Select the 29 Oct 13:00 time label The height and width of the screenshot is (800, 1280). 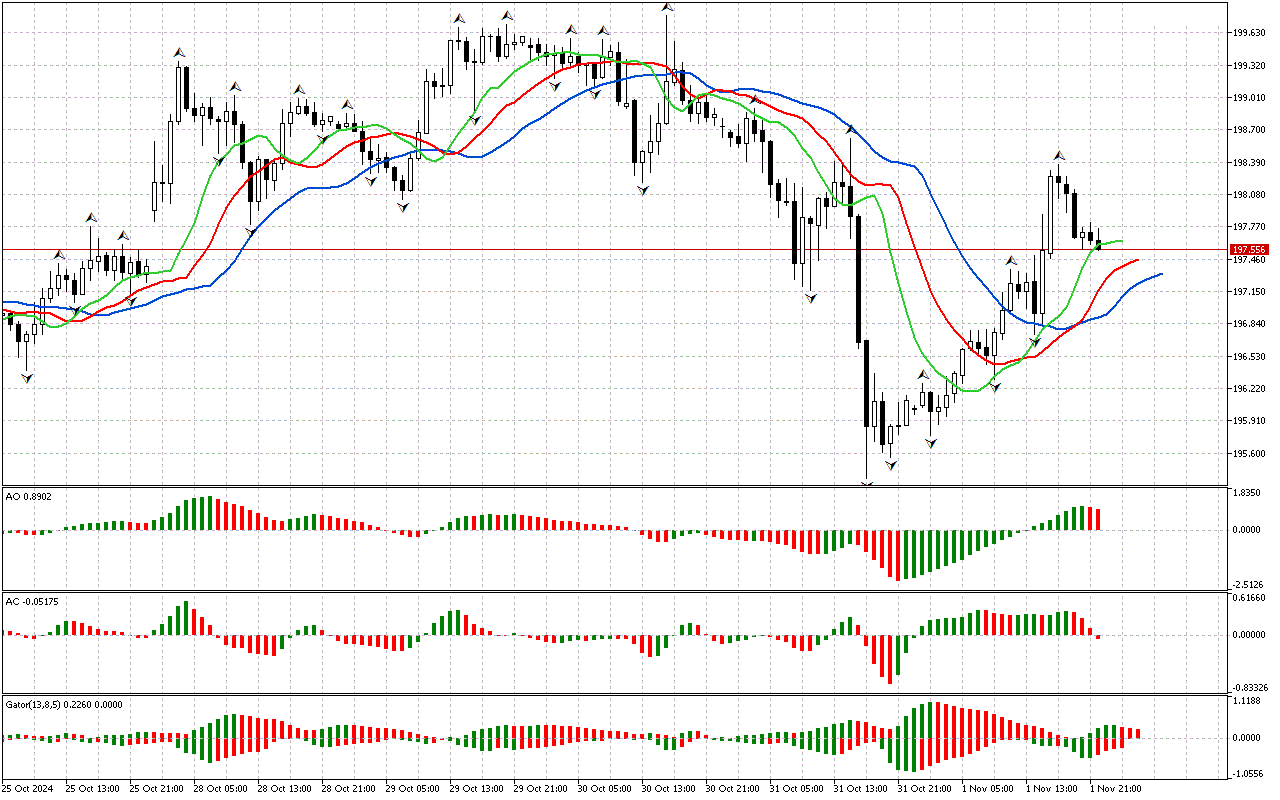pyautogui.click(x=477, y=789)
